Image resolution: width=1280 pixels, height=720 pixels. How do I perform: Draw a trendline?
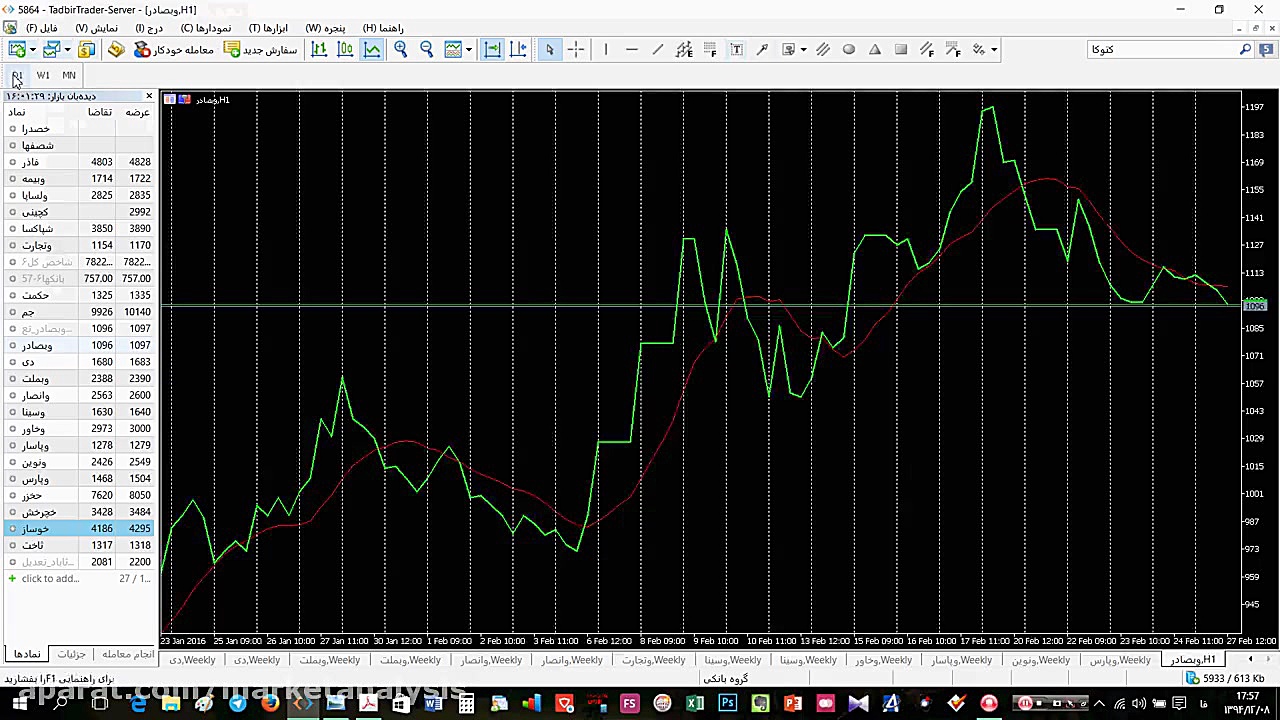(657, 49)
